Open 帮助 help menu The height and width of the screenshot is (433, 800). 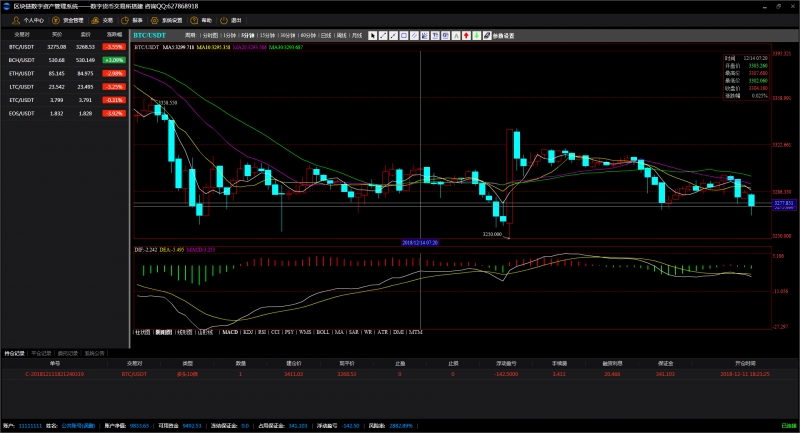tap(201, 20)
